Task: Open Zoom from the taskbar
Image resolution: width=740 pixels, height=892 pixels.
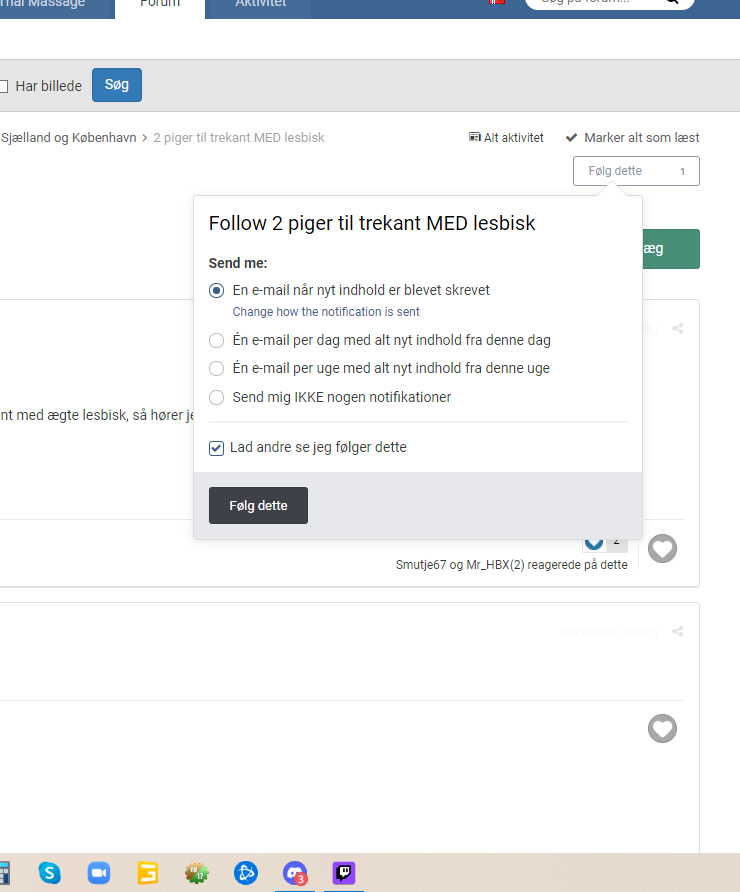Action: [98, 872]
